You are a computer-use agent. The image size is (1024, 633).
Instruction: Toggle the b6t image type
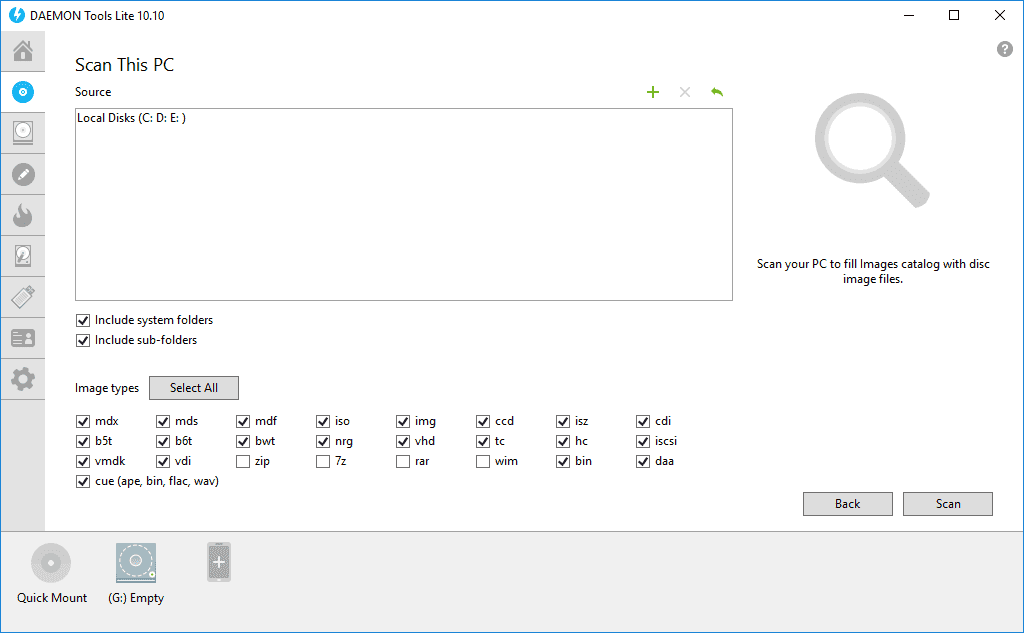[163, 442]
